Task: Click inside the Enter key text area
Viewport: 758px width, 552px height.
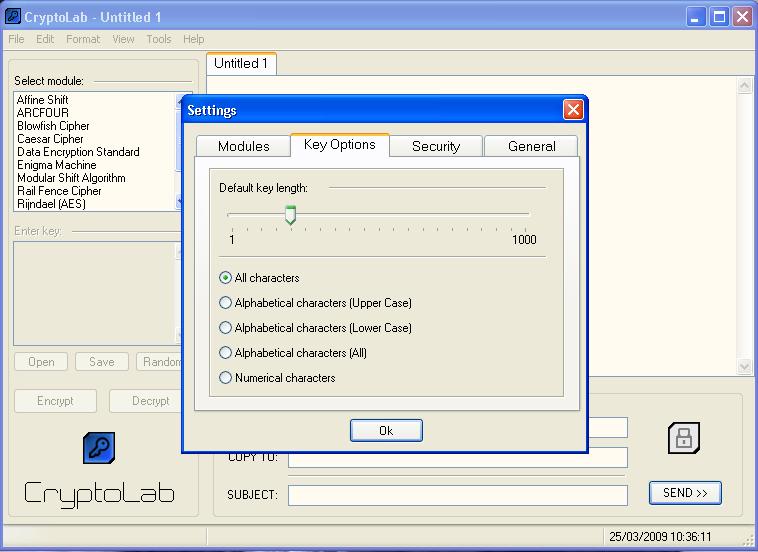Action: point(93,293)
